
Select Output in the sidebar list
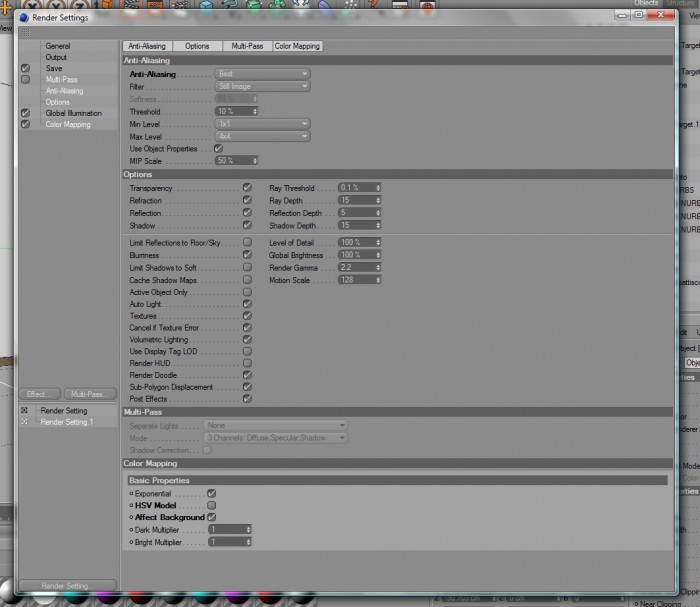coord(56,57)
